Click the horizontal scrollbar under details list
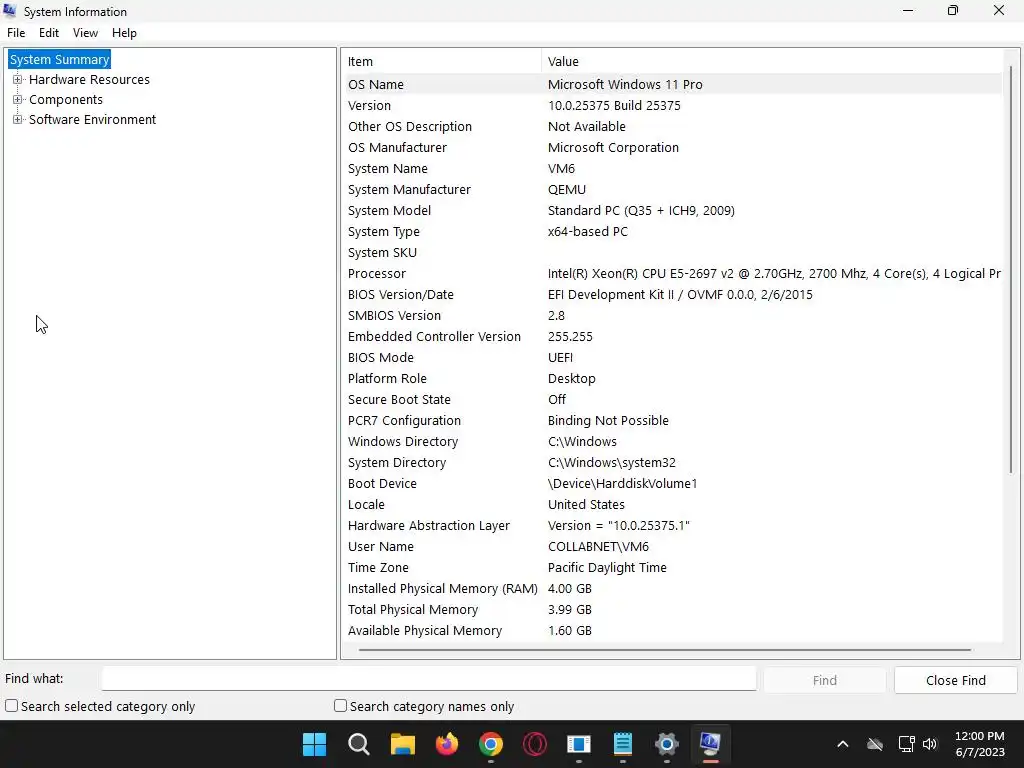 click(665, 650)
